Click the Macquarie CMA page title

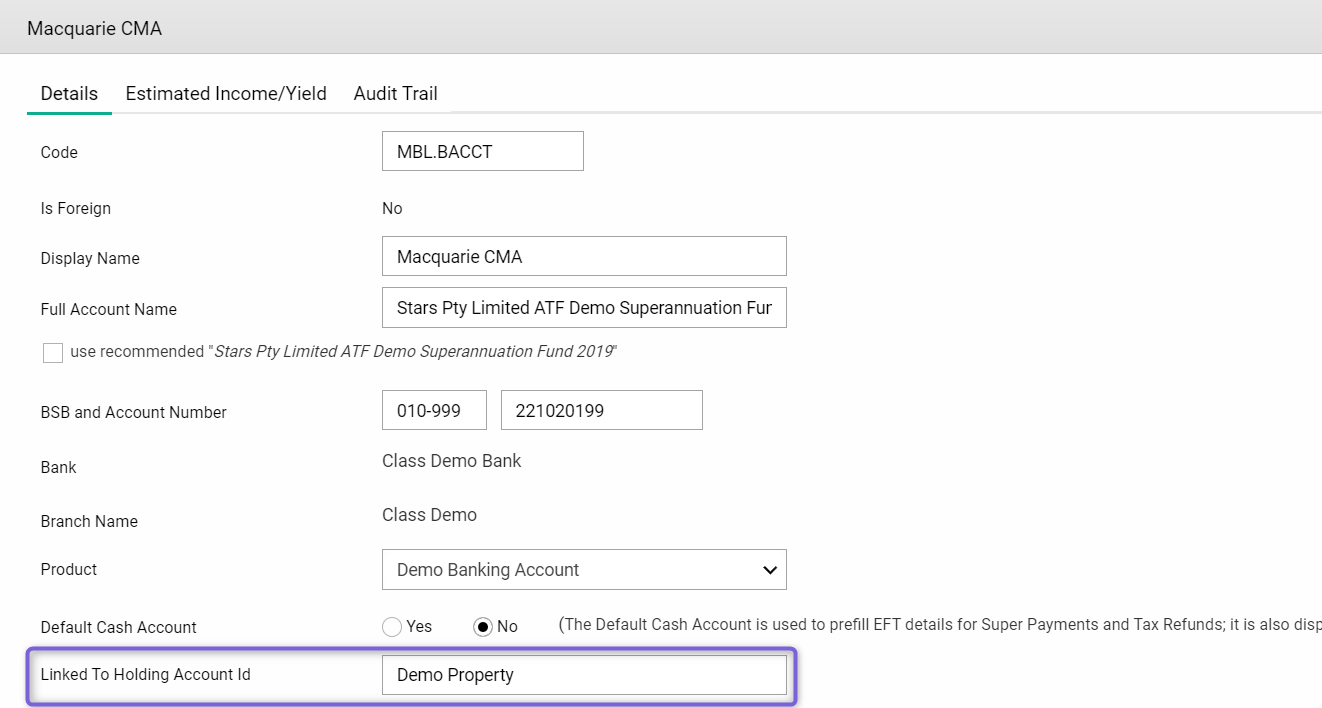(94, 28)
